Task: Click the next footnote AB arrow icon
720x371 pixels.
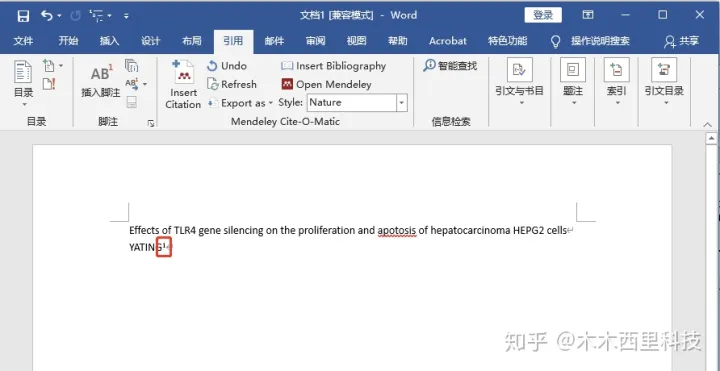Action: [132, 84]
